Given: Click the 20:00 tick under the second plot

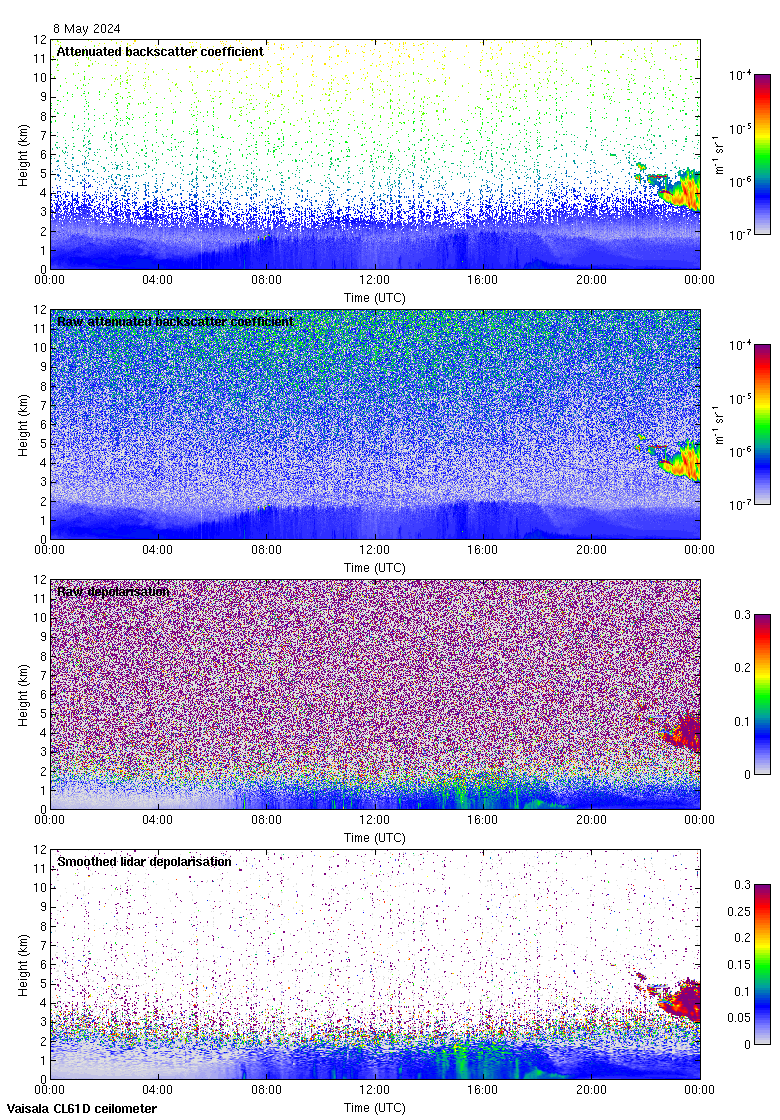Looking at the screenshot, I should coord(591,551).
